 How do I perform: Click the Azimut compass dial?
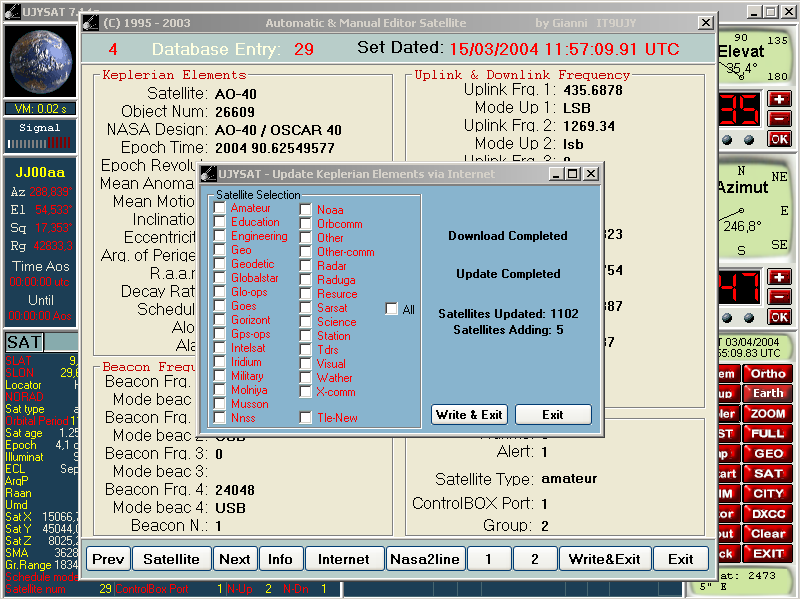pos(756,211)
